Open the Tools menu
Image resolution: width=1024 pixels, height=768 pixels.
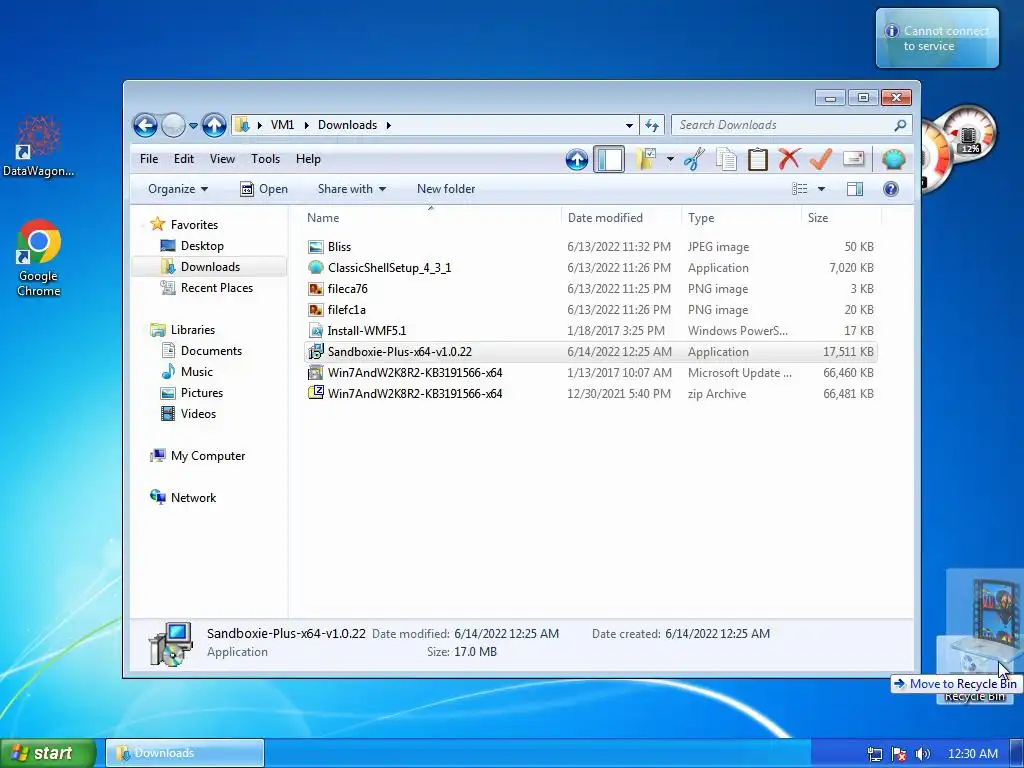point(265,159)
